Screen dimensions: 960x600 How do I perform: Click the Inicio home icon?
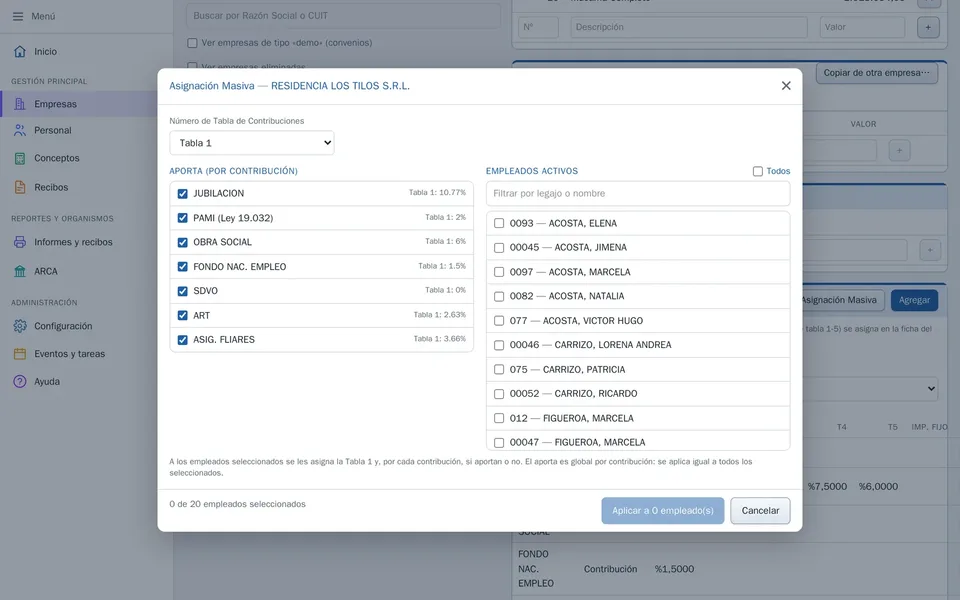[20, 51]
